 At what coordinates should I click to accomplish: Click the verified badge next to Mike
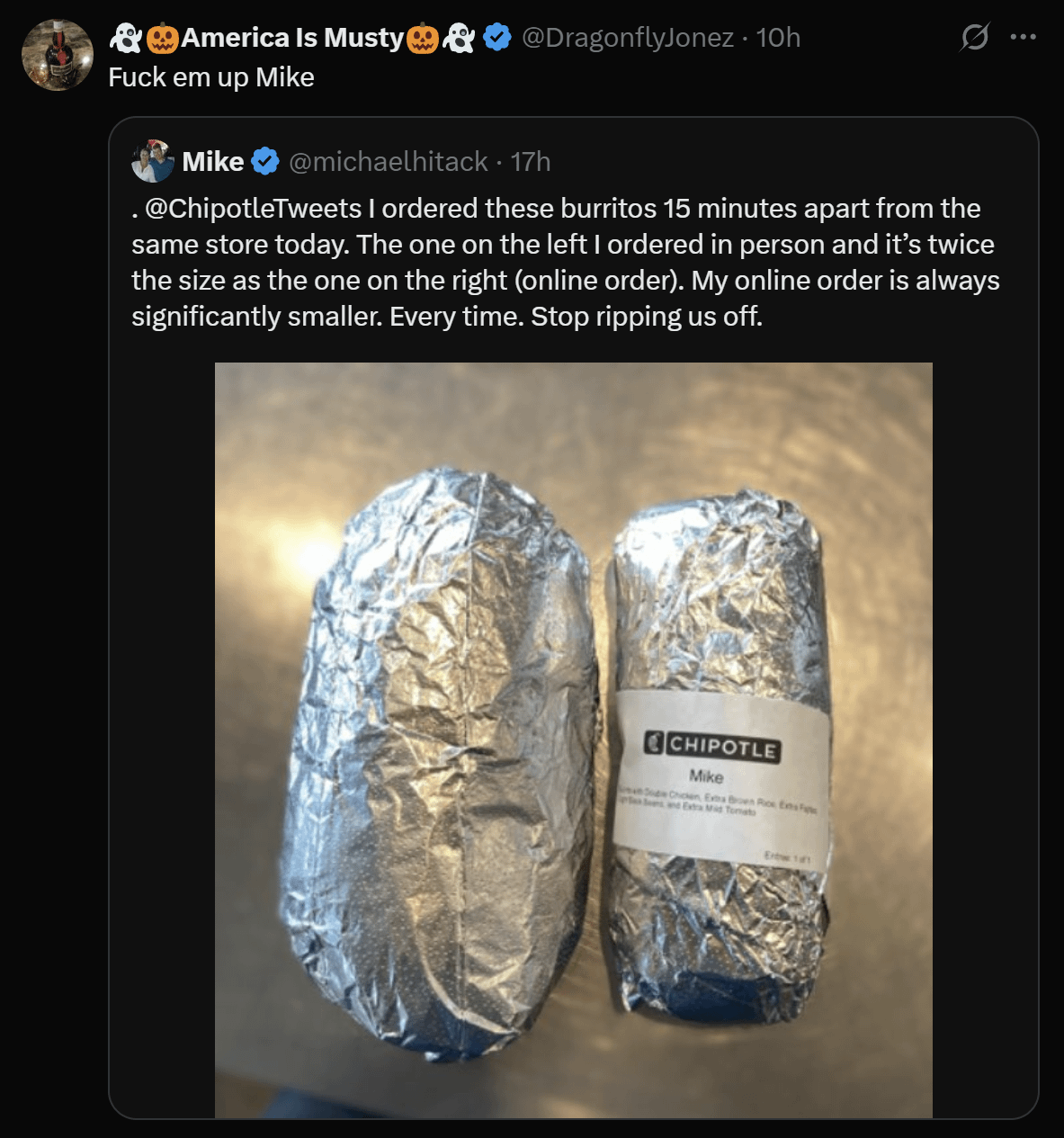click(264, 162)
